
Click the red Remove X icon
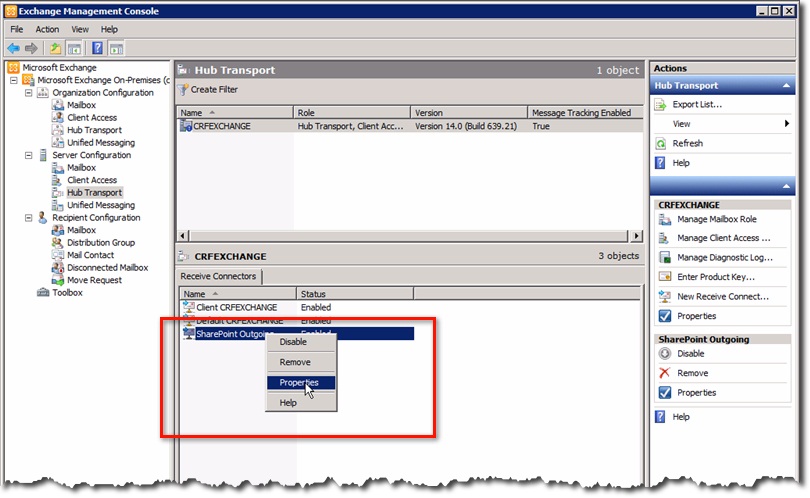(x=665, y=373)
